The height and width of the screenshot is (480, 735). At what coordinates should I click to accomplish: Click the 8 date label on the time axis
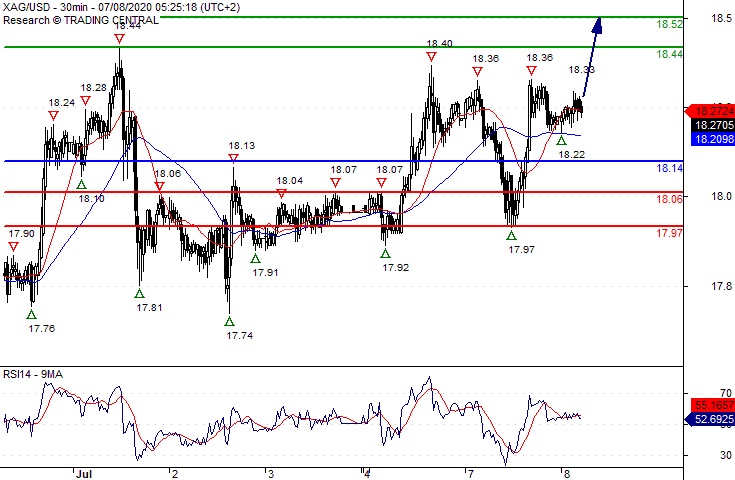(567, 474)
